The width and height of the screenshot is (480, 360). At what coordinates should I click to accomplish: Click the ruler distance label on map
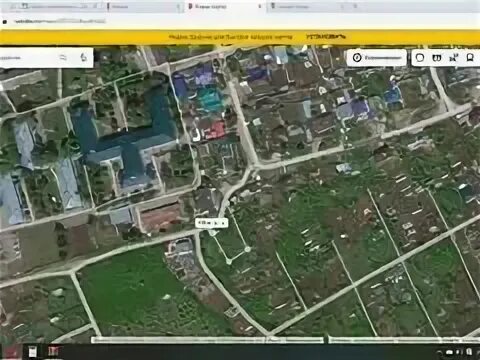point(205,223)
